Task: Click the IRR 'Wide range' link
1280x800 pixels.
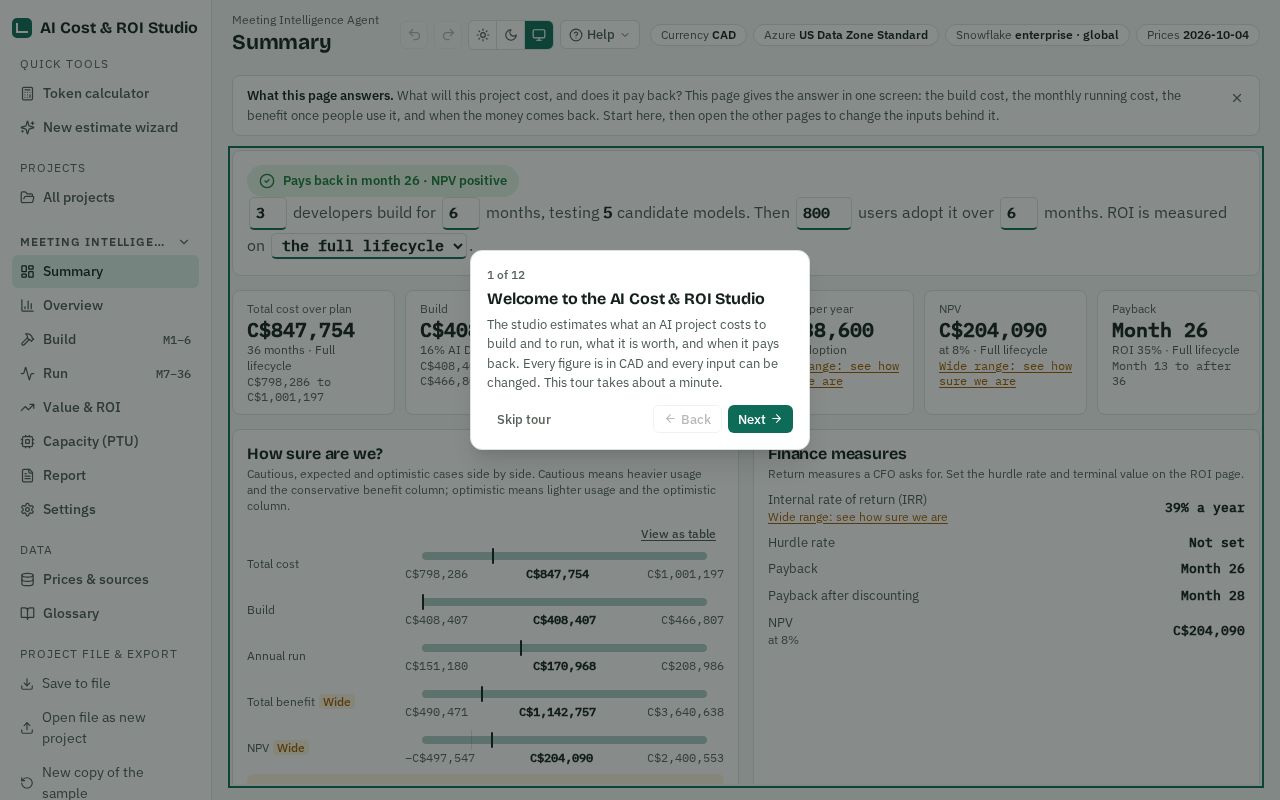Action: [x=857, y=517]
